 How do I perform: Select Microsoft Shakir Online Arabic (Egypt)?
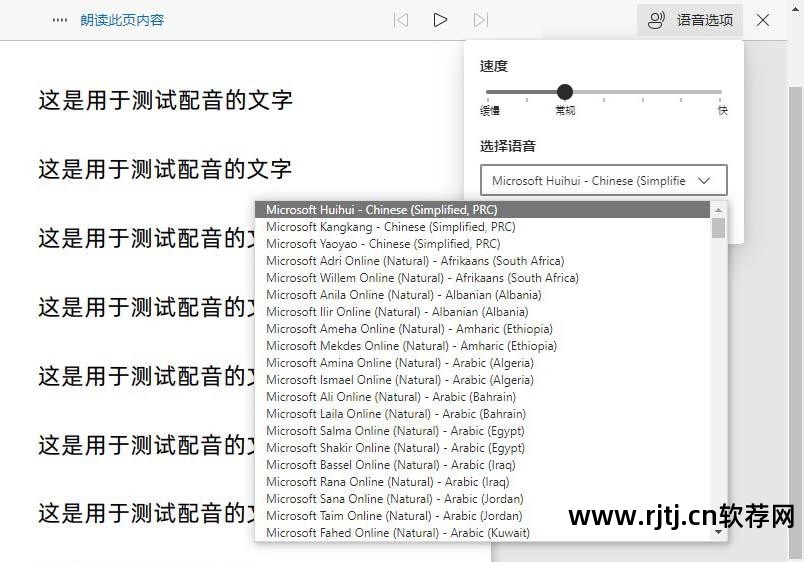482,448
